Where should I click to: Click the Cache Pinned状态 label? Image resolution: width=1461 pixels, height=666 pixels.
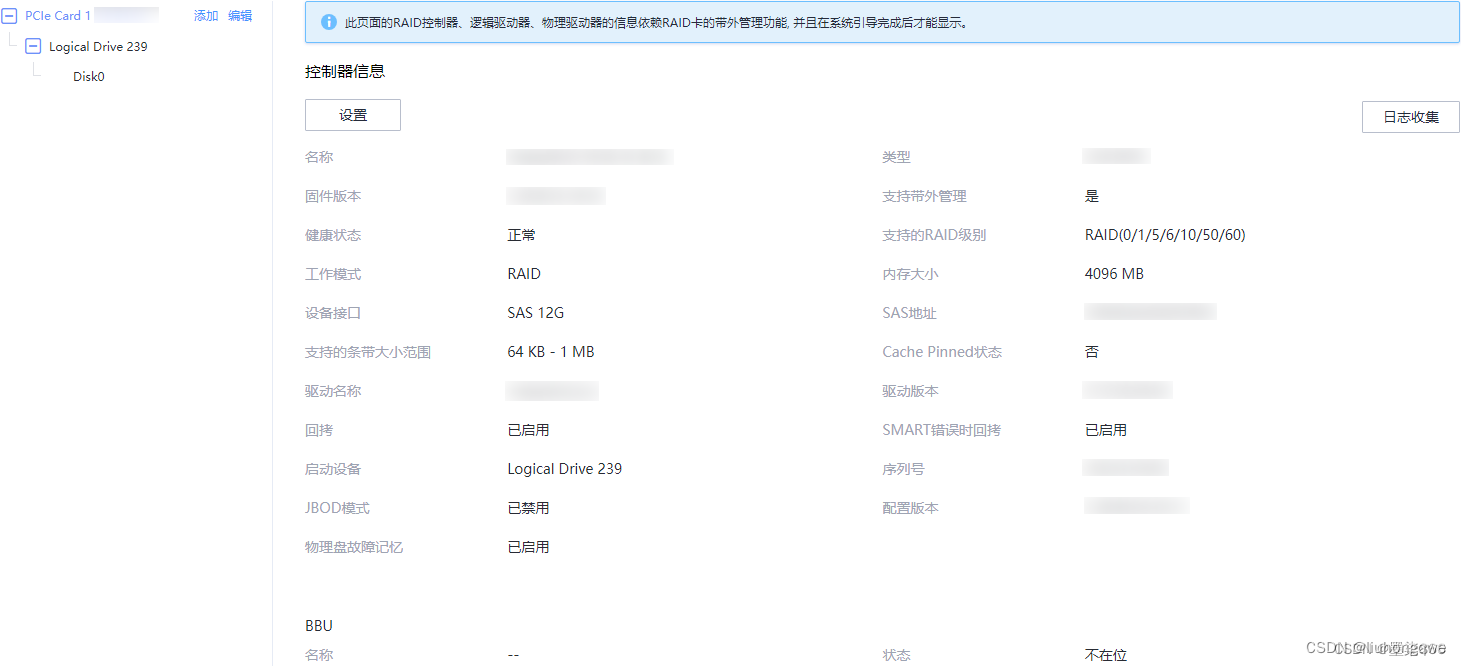click(942, 352)
